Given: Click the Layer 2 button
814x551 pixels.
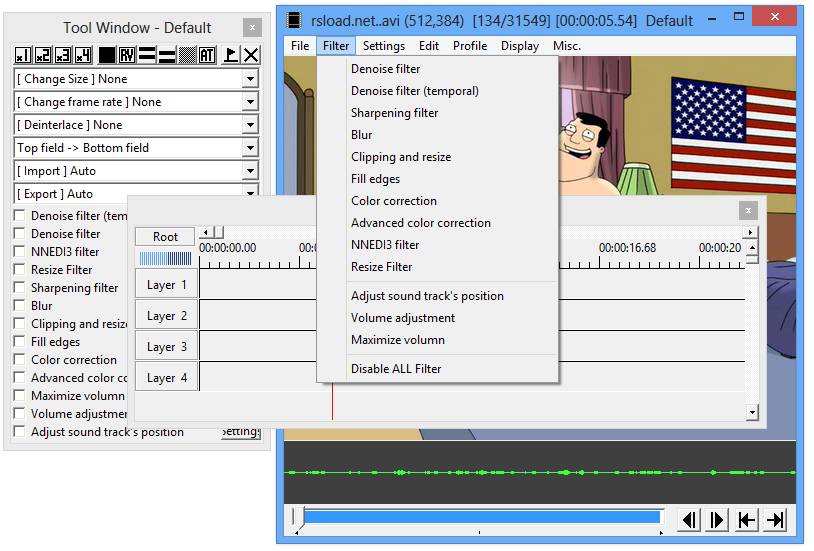Looking at the screenshot, I should (166, 315).
